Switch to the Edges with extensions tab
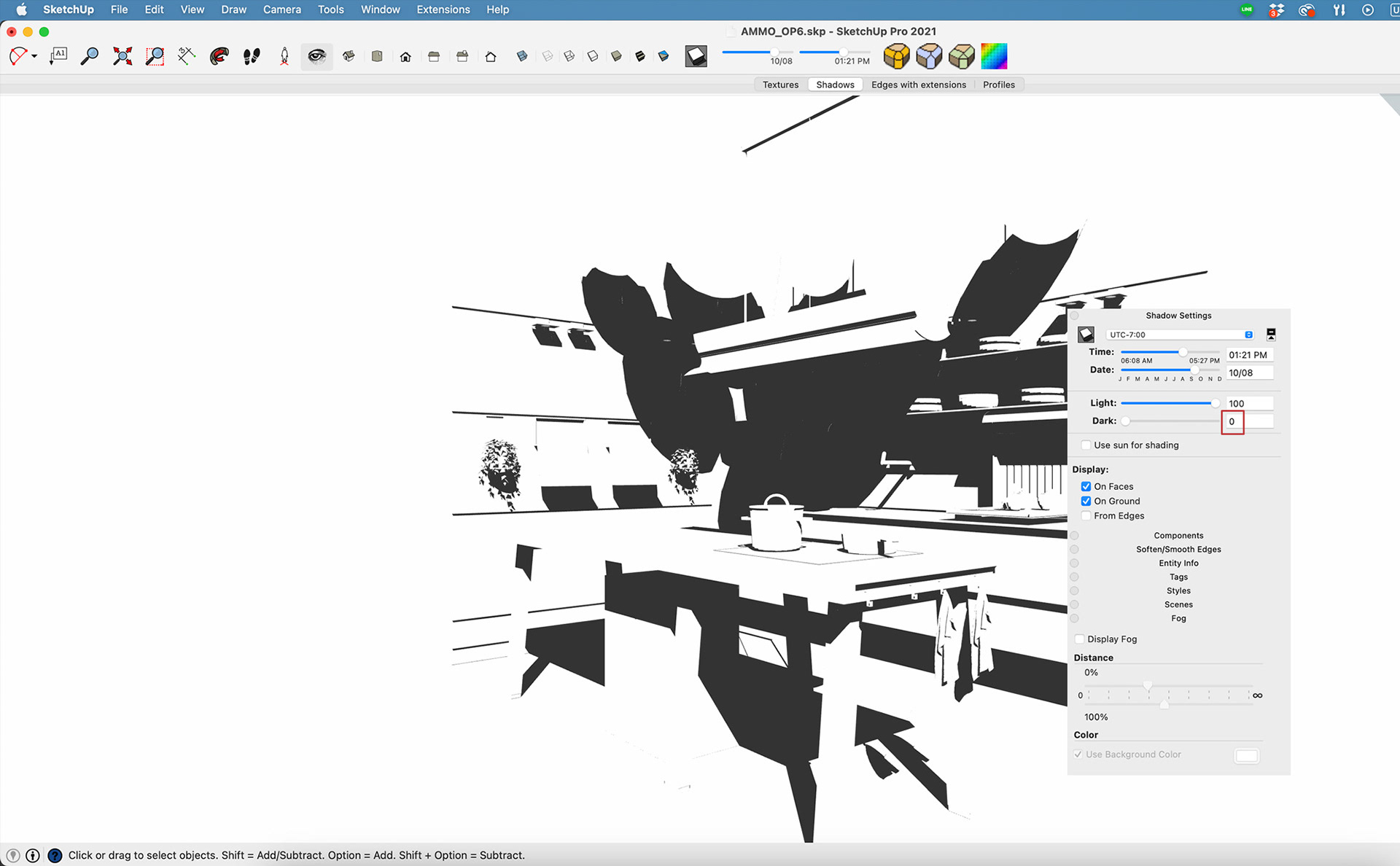Screen dimensions: 1400x866 (x=918, y=85)
